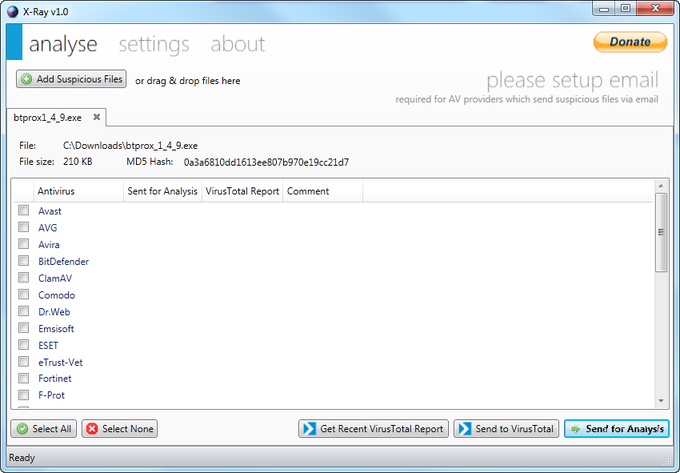Tick the Dr.Web checkbox

[x=23, y=311]
